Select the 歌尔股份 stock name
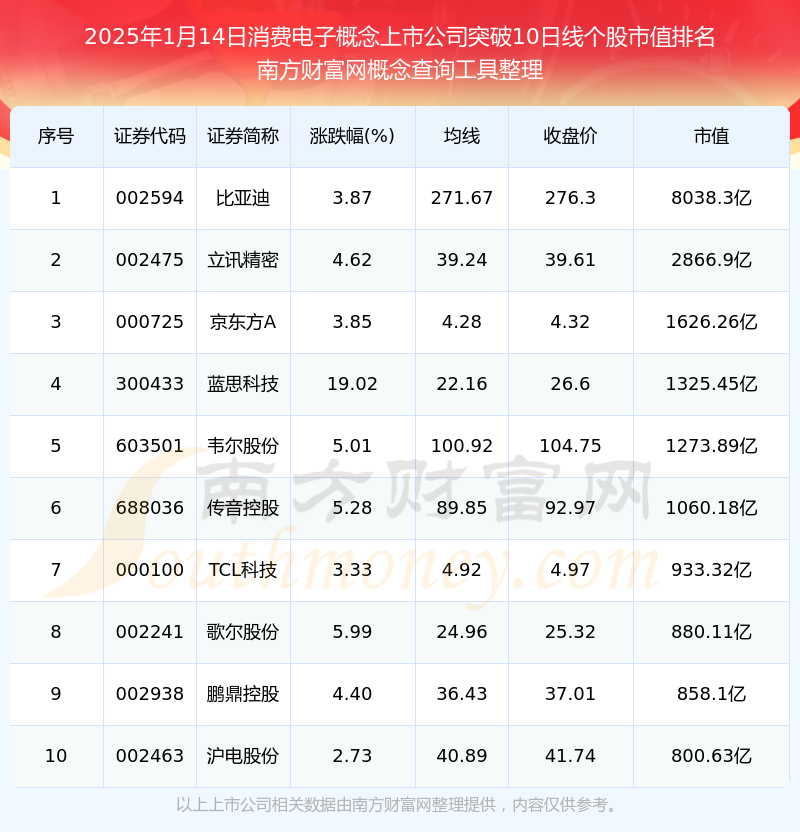This screenshot has height=832, width=800. [243, 632]
